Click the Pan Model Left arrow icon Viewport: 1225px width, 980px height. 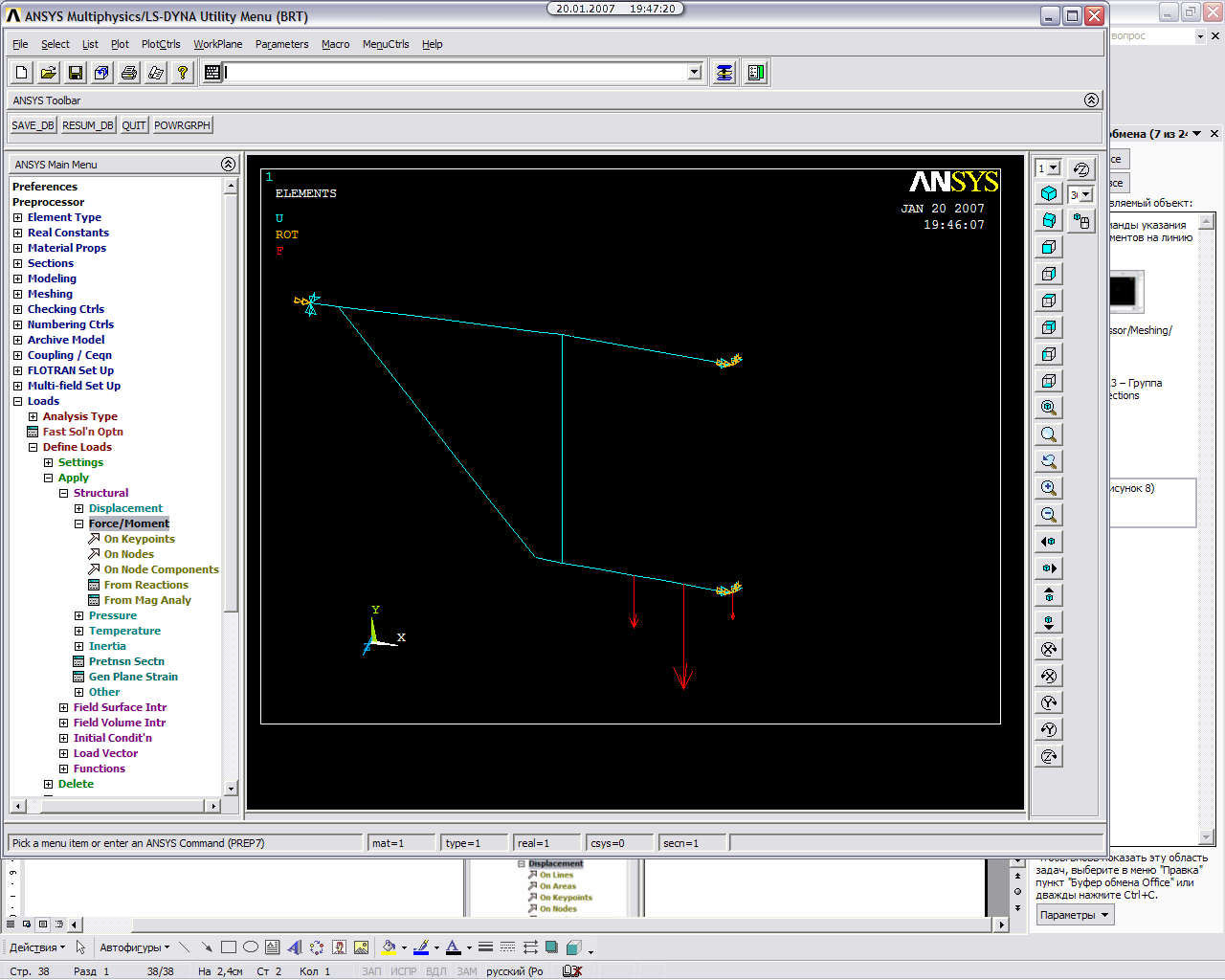tap(1049, 542)
